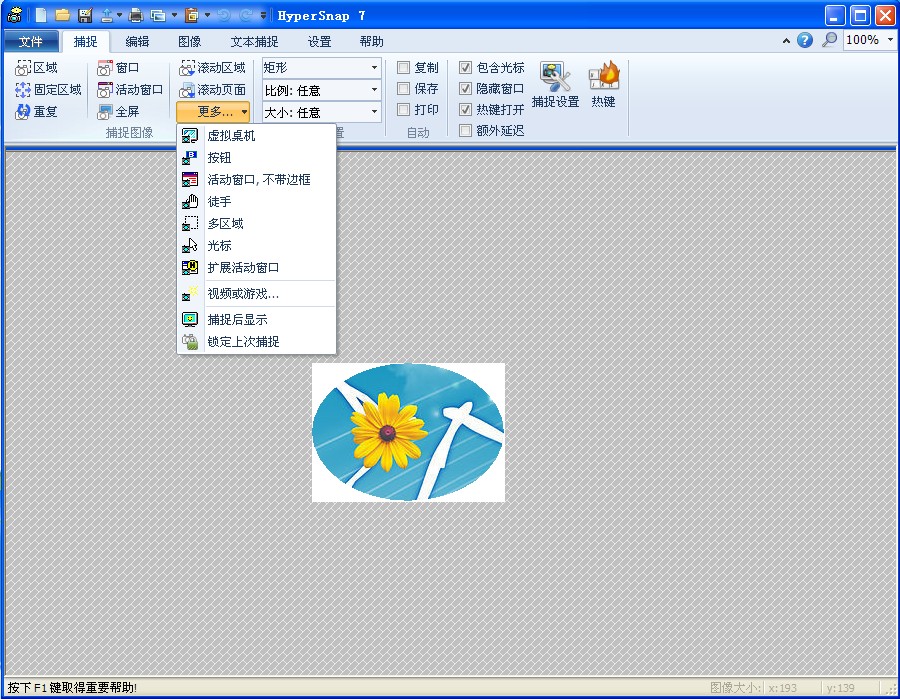Select 锁定上次捕捉 menu item
The width and height of the screenshot is (900, 699).
click(257, 341)
